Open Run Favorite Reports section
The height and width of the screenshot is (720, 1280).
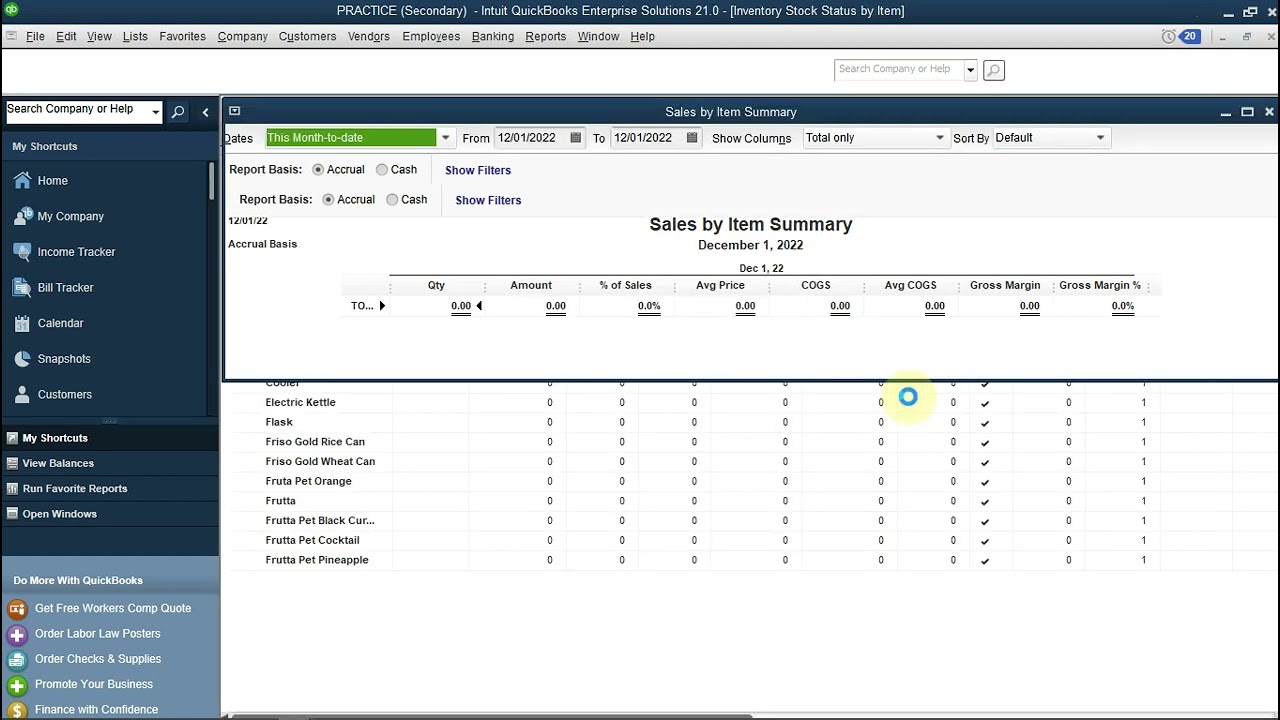coord(110,489)
